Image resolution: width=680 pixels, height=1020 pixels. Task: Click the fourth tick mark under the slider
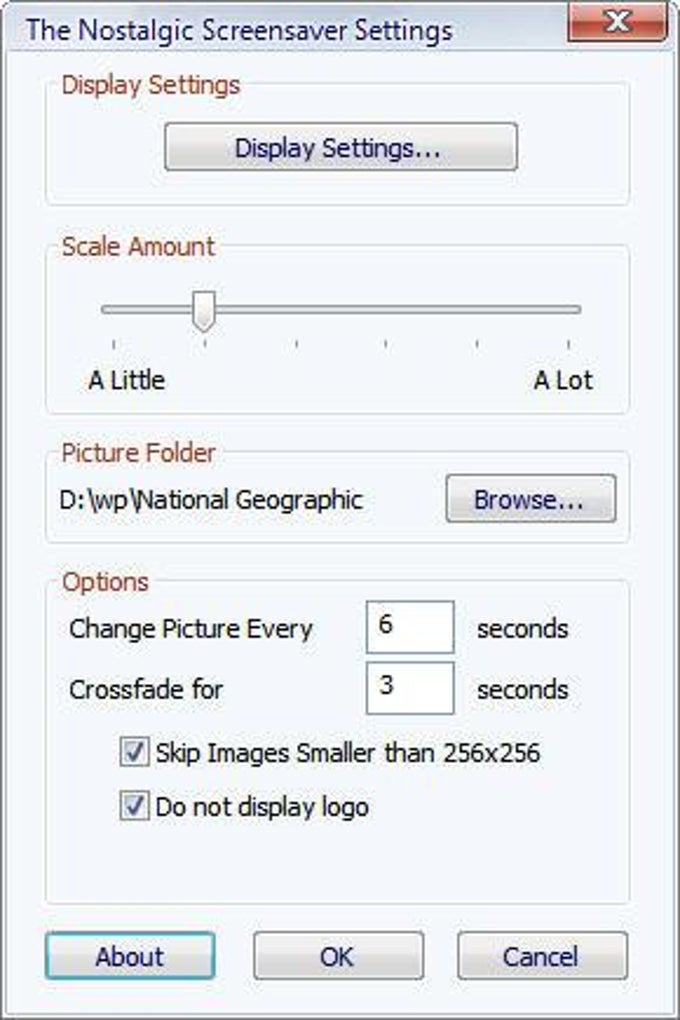pyautogui.click(x=386, y=344)
